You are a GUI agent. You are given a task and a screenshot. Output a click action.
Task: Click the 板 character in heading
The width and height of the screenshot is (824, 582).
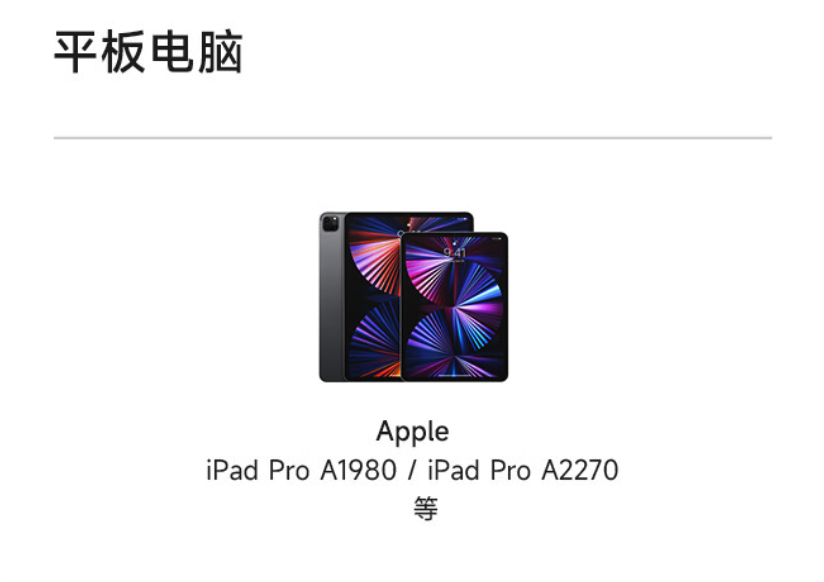(124, 52)
